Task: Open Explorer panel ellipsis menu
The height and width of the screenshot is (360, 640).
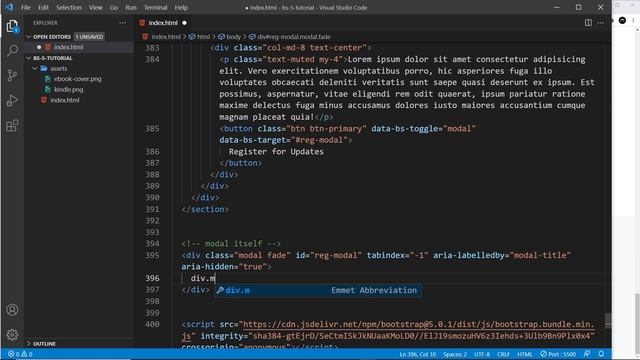Action: 122,23
